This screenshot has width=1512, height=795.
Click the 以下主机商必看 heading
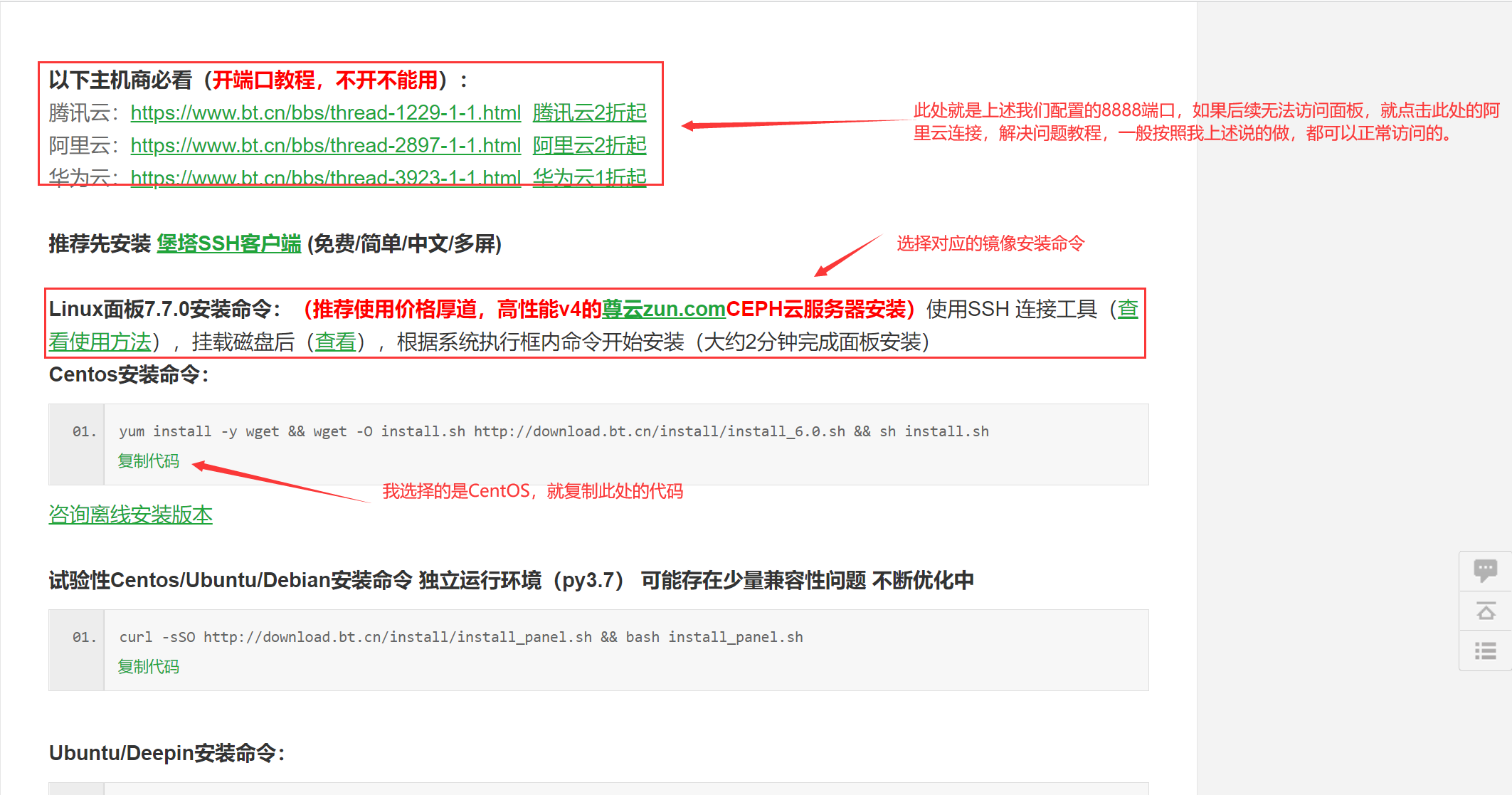click(x=259, y=80)
